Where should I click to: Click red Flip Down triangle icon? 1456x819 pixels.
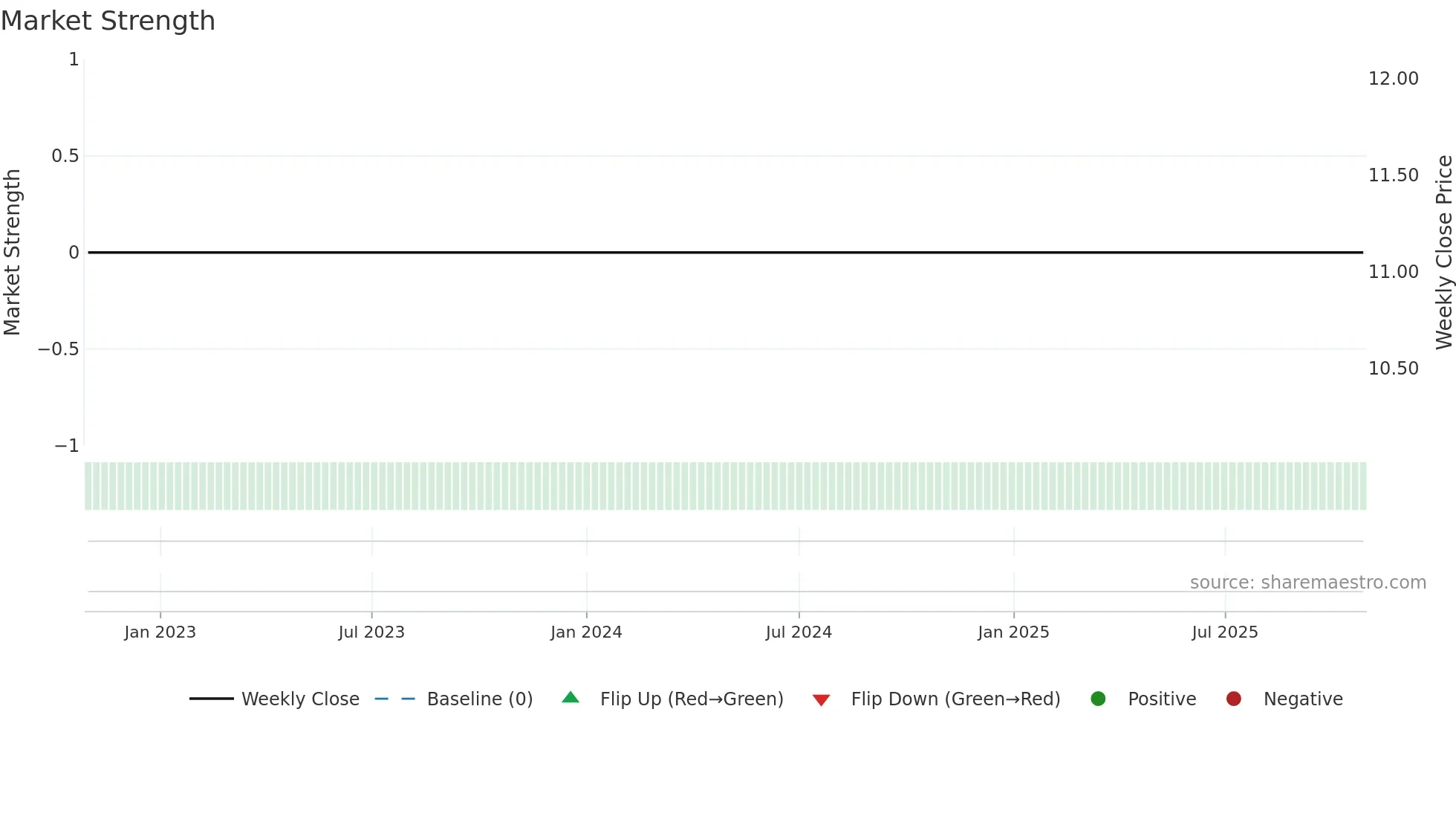coord(821,700)
